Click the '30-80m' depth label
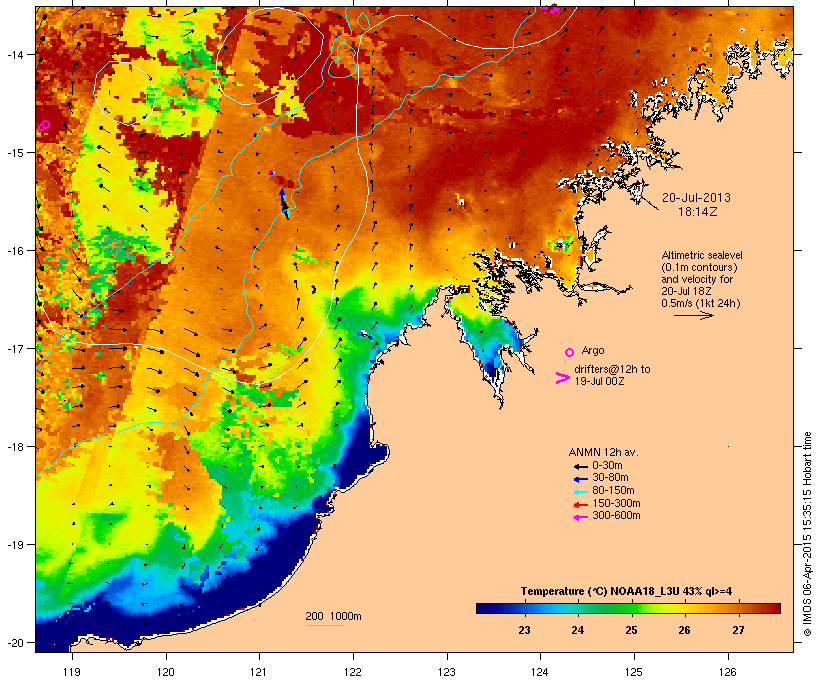This screenshot has width=820, height=680. click(610, 478)
